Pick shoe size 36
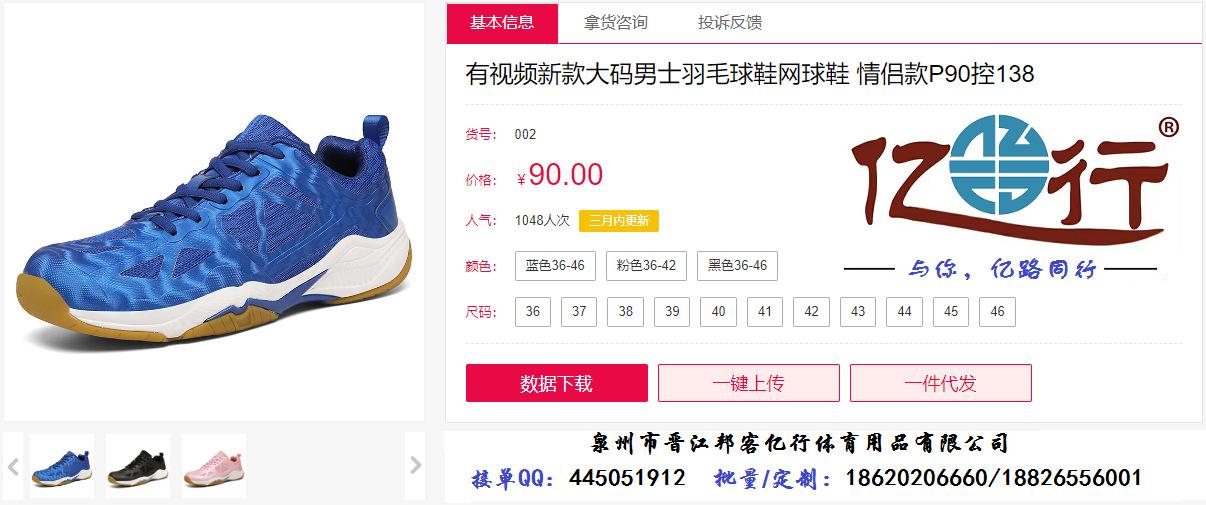Image resolution: width=1206 pixels, height=505 pixels. 533,312
